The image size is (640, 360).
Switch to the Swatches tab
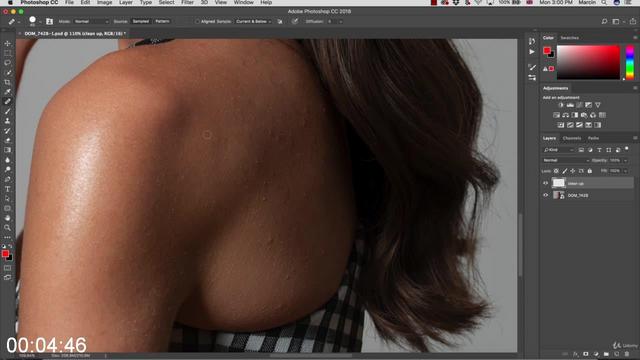tap(569, 38)
